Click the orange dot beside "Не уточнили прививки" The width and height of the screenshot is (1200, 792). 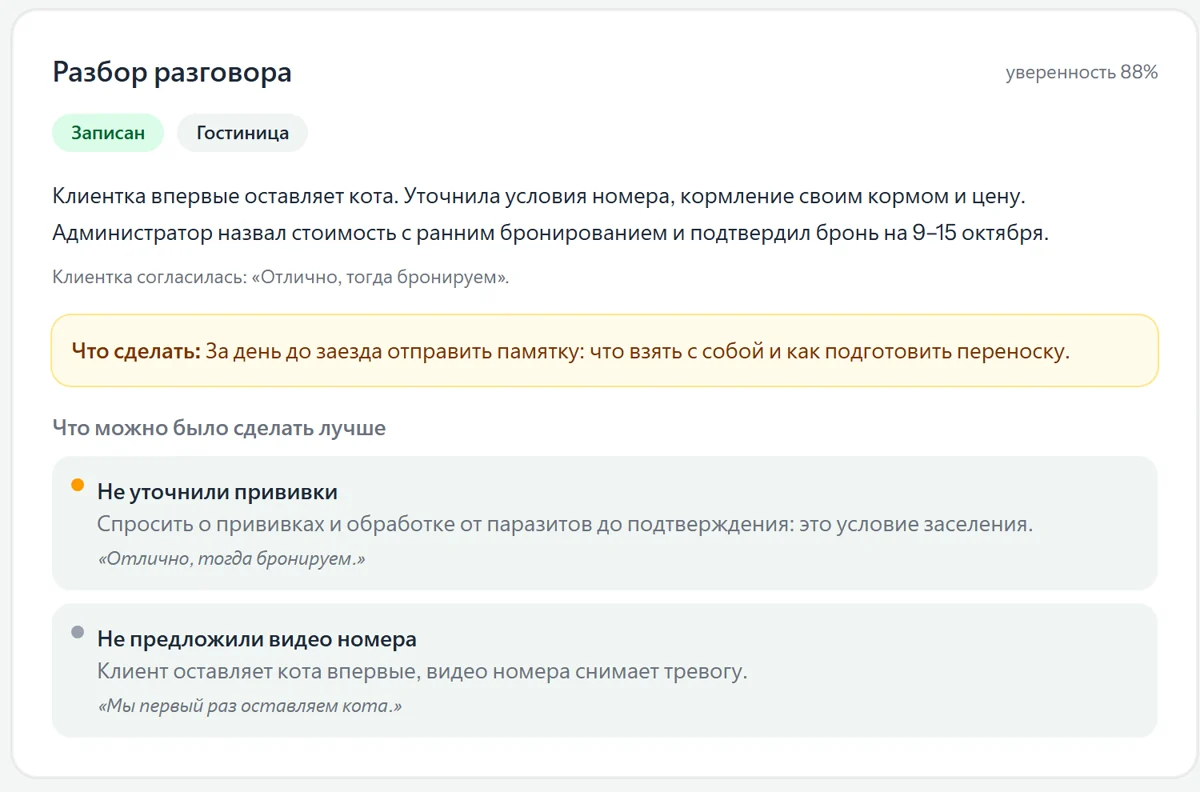click(x=78, y=486)
